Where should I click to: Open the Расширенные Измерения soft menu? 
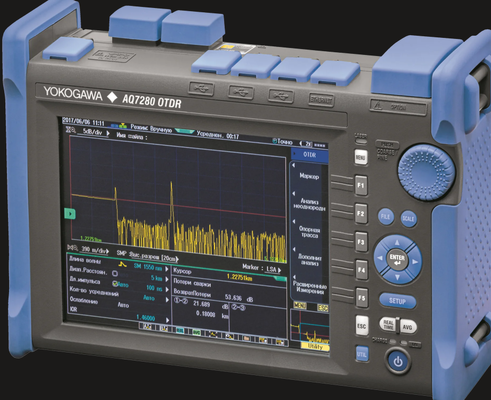(310, 288)
